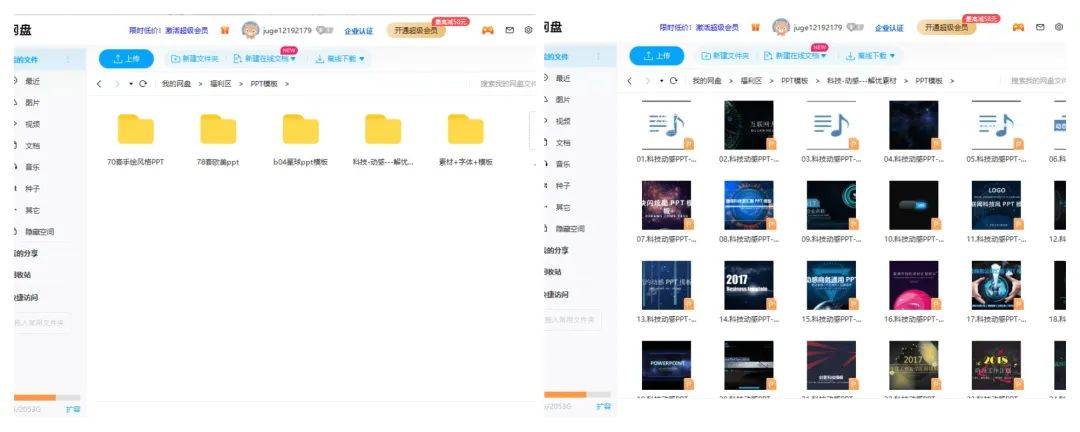Viewport: 1080px width, 432px height.
Task: Open the b04星球ppt模板 folder in left window
Action: [300, 129]
